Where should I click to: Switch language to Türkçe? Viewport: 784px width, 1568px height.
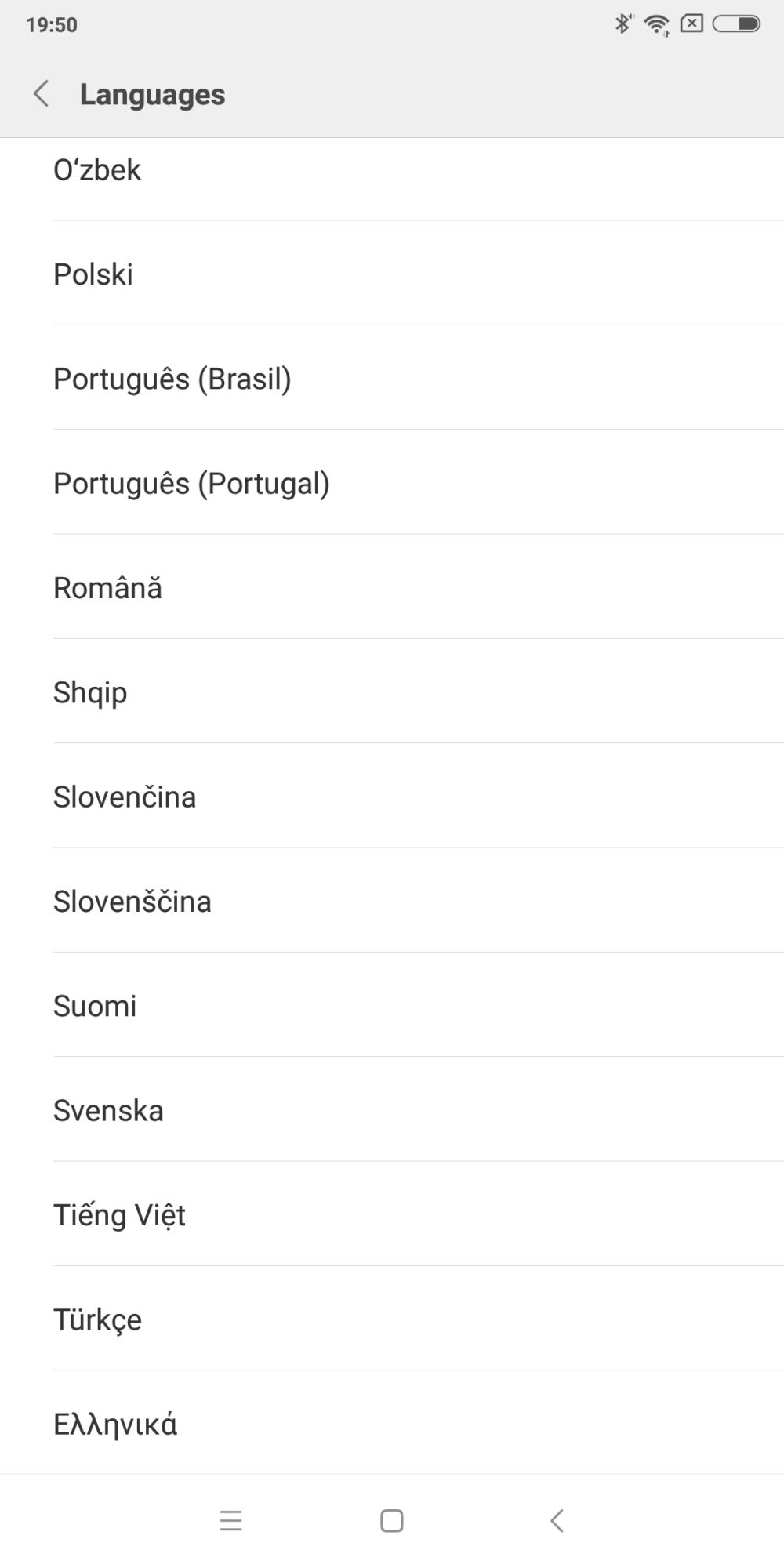coord(97,1320)
